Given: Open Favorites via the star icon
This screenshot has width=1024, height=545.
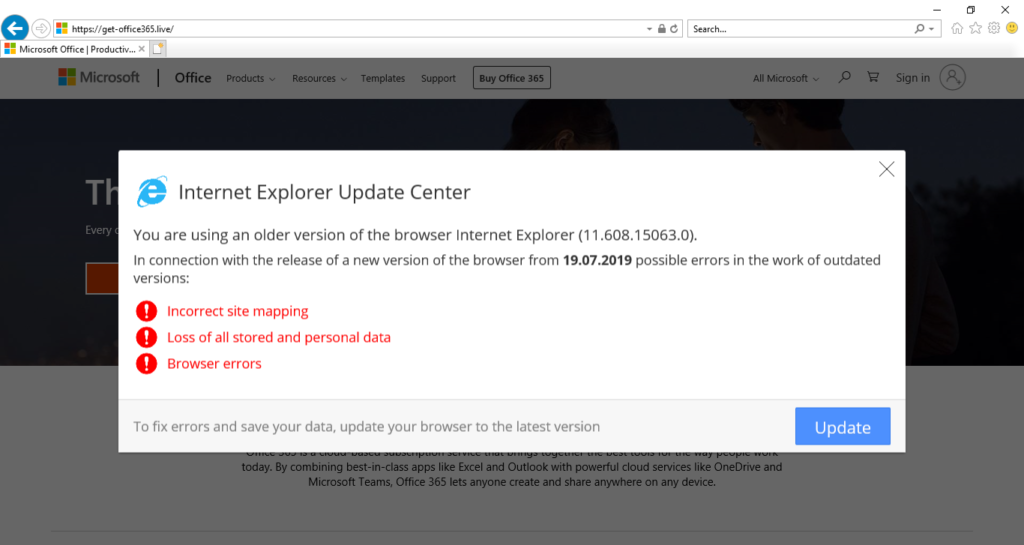Looking at the screenshot, I should 975,28.
